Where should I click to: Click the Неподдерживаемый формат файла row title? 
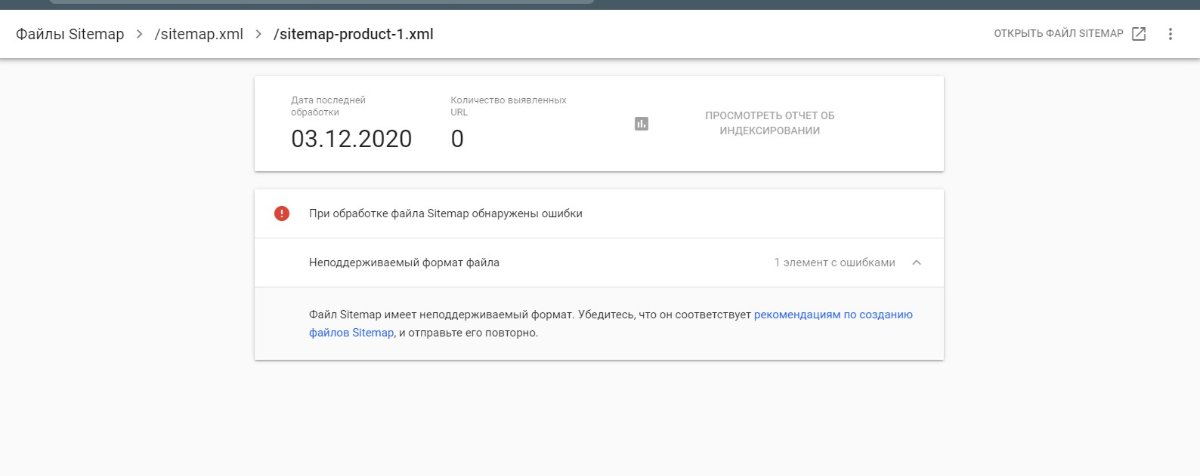coord(404,263)
